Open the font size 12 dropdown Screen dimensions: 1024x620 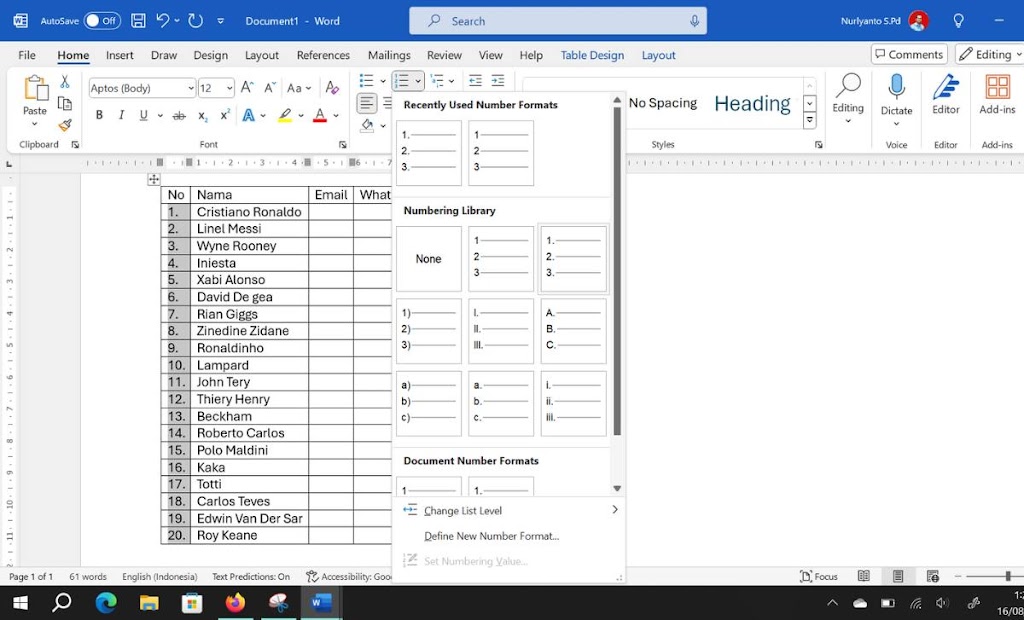[229, 88]
